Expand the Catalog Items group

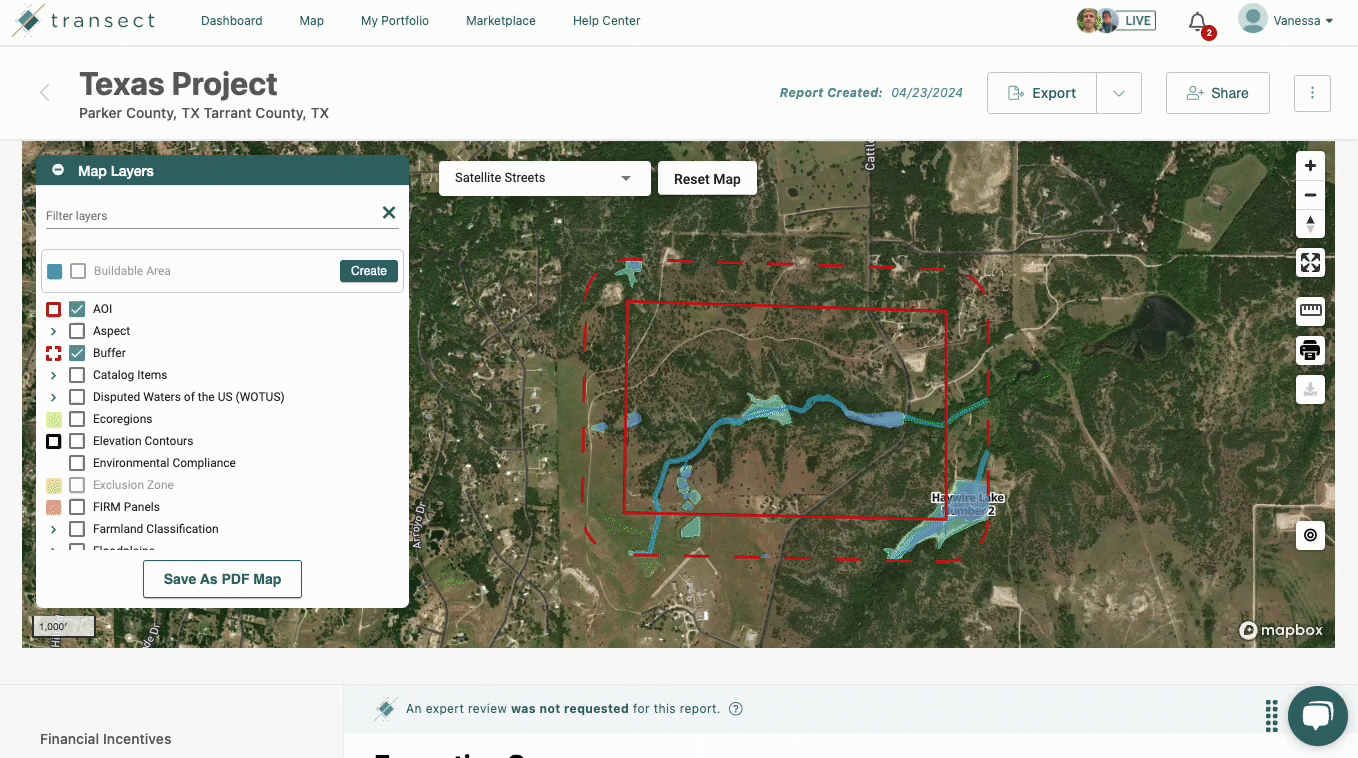click(x=53, y=375)
